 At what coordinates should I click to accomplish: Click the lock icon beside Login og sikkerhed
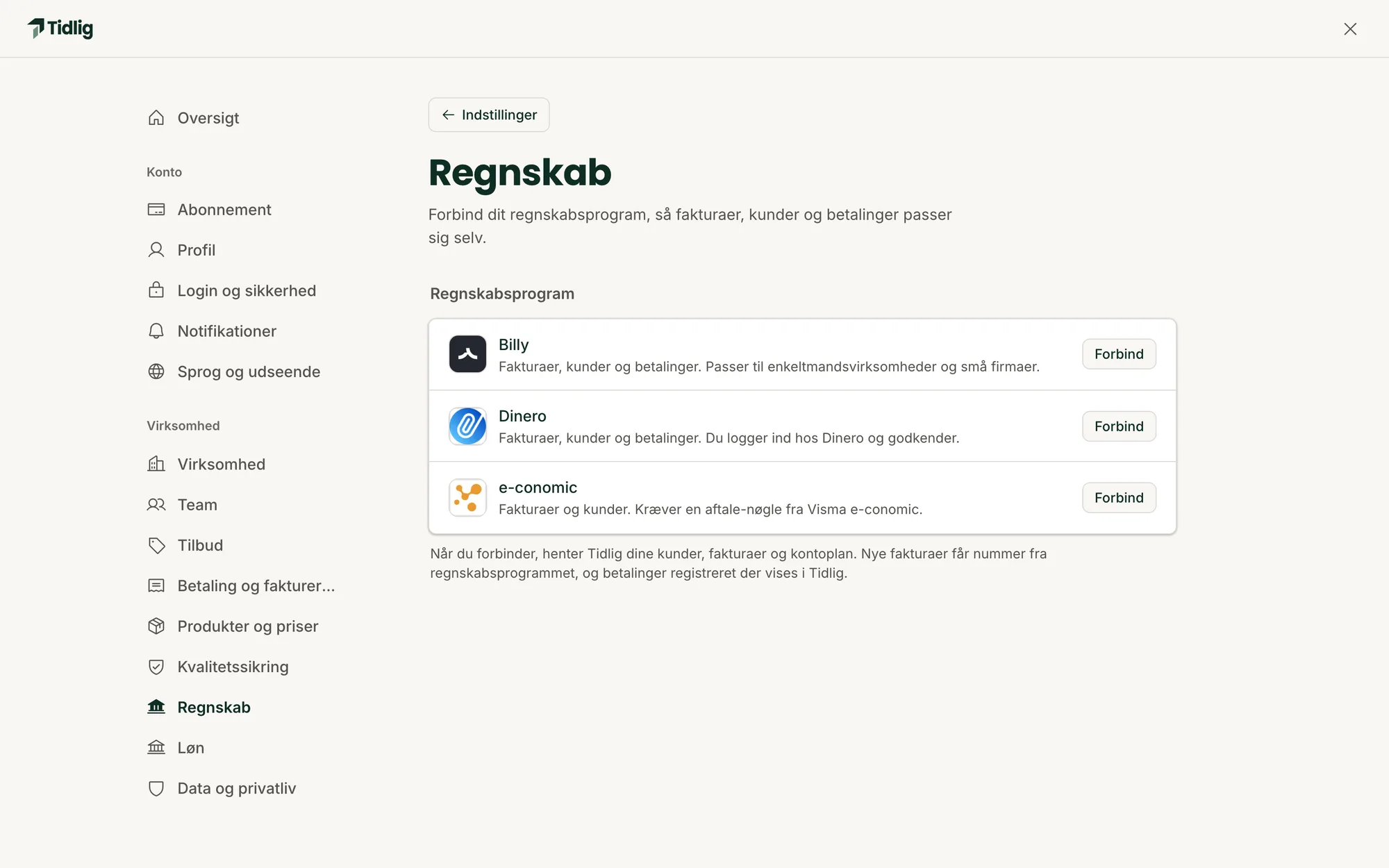click(156, 290)
